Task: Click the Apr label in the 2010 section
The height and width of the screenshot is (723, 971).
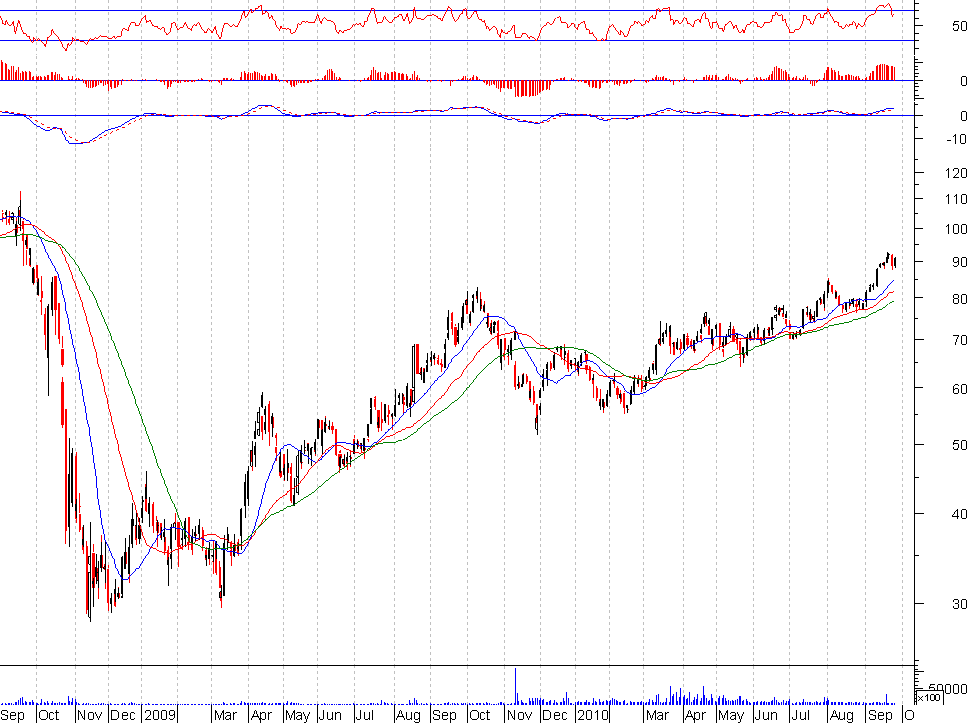Action: tap(695, 715)
